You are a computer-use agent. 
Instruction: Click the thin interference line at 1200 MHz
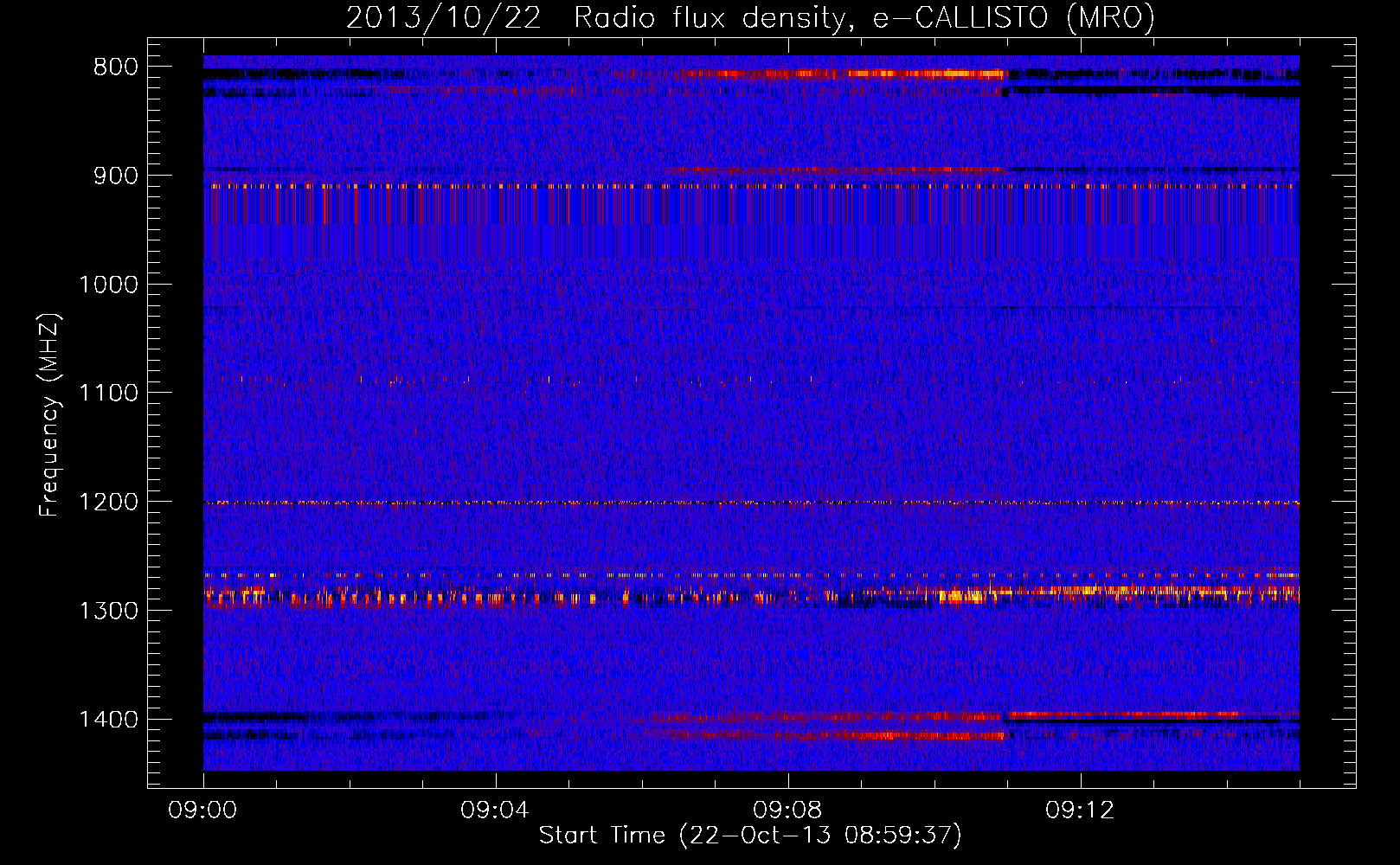(751, 503)
